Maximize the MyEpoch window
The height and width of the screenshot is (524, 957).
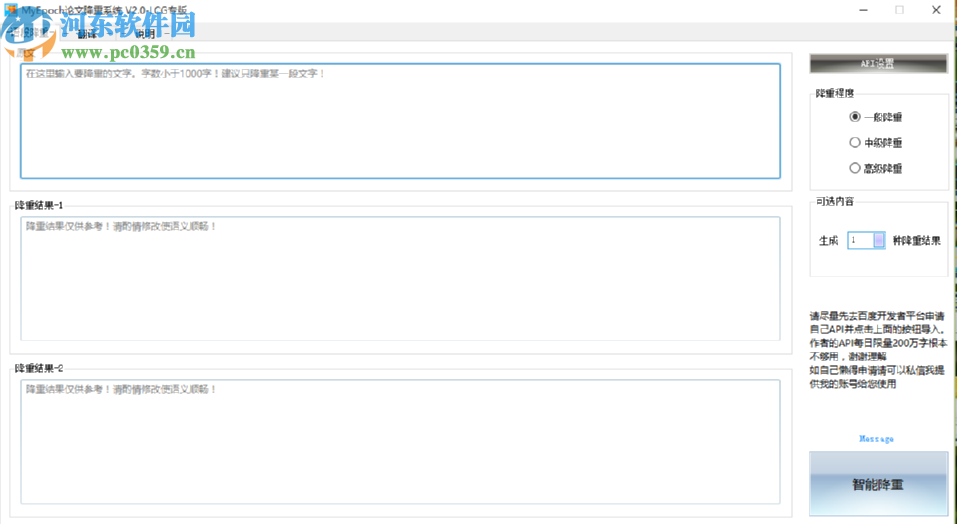click(x=900, y=10)
